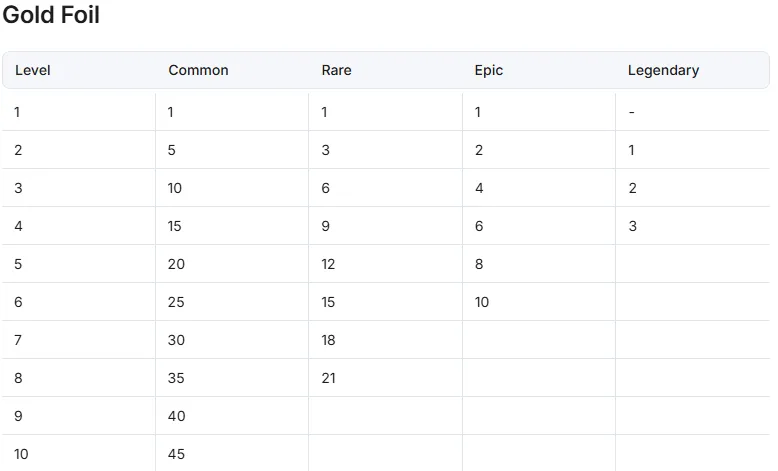Select Common value 35 at level 8
This screenshot has height=471, width=778.
click(176, 378)
